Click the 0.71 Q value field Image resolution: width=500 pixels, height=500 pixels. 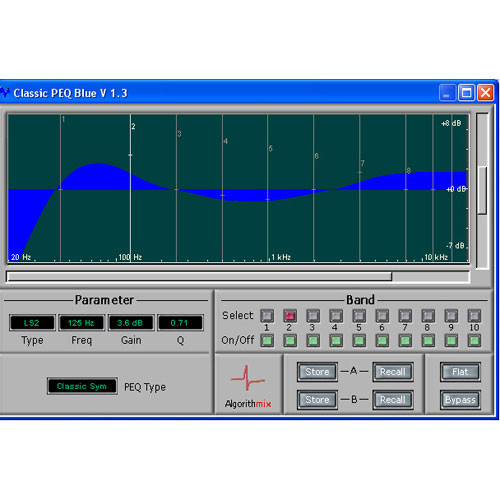tap(180, 323)
